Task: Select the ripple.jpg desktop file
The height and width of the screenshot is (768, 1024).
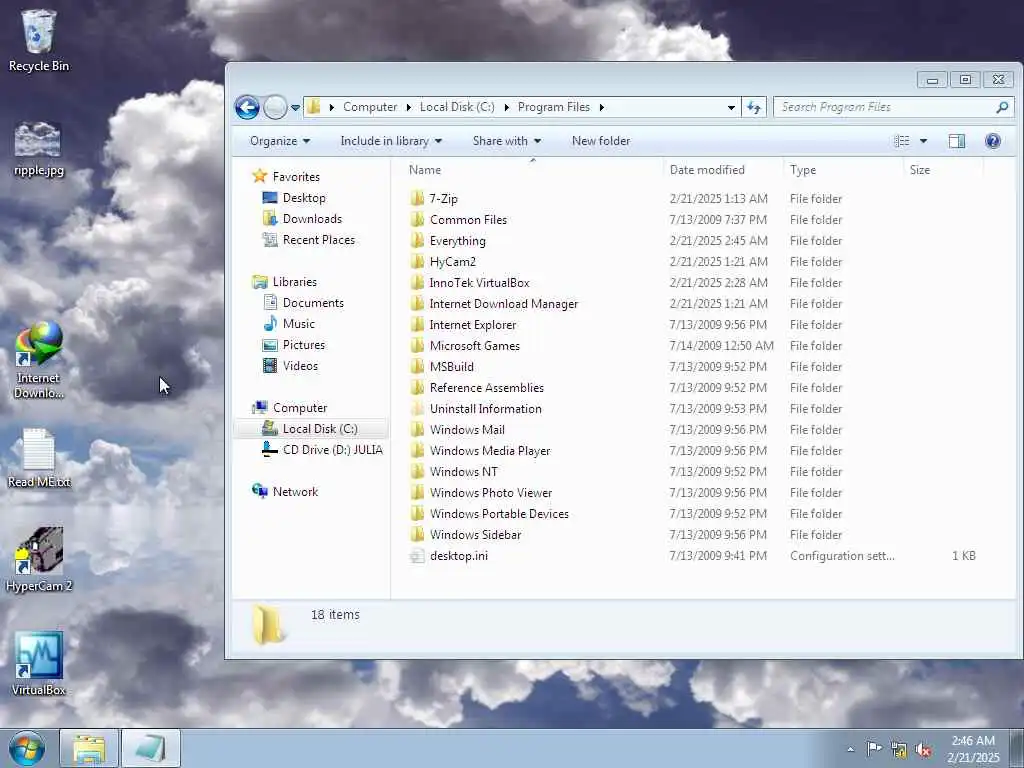Action: [39, 149]
